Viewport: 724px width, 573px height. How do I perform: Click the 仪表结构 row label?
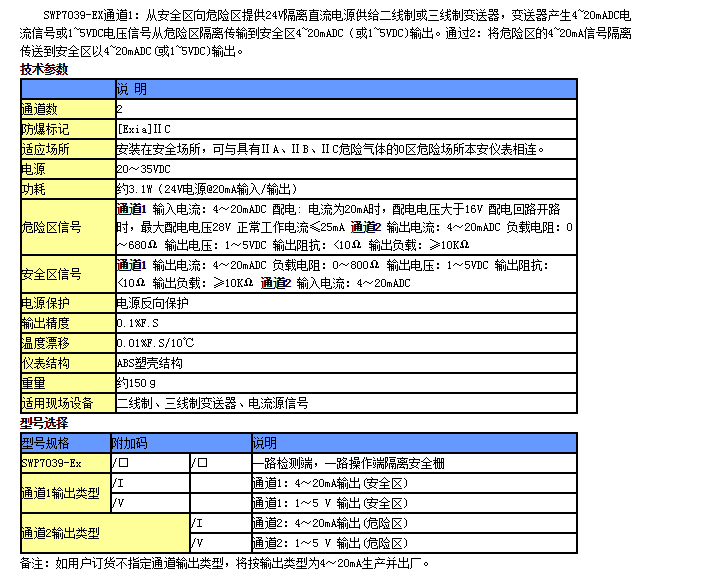click(x=46, y=363)
